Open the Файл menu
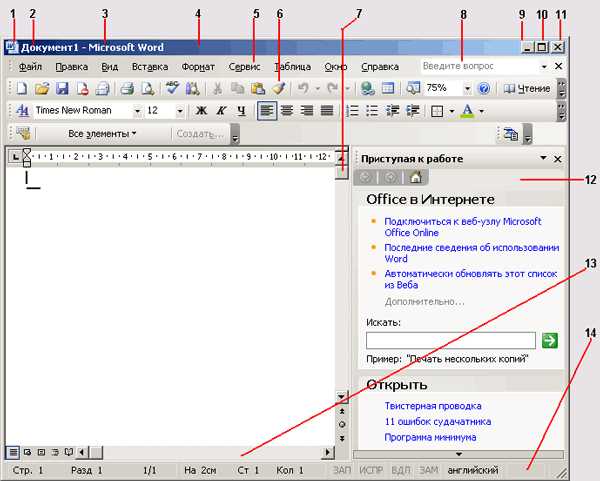This screenshot has height=481, width=600. [x=30, y=67]
